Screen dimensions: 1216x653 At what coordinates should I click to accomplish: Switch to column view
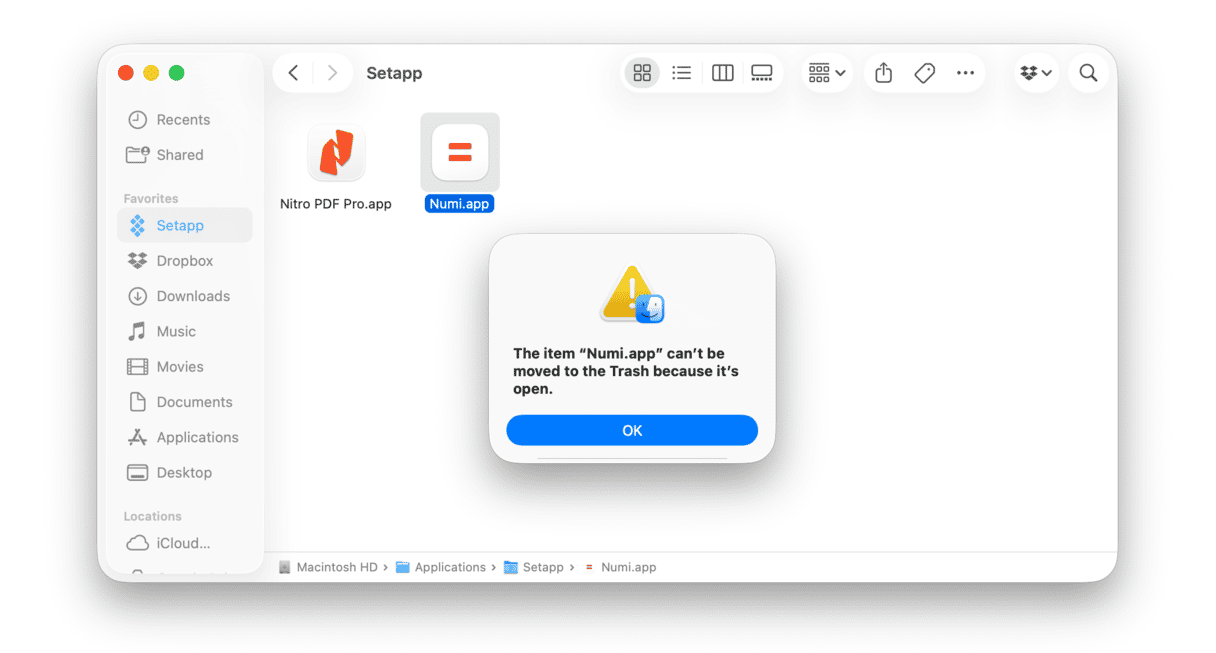click(722, 73)
